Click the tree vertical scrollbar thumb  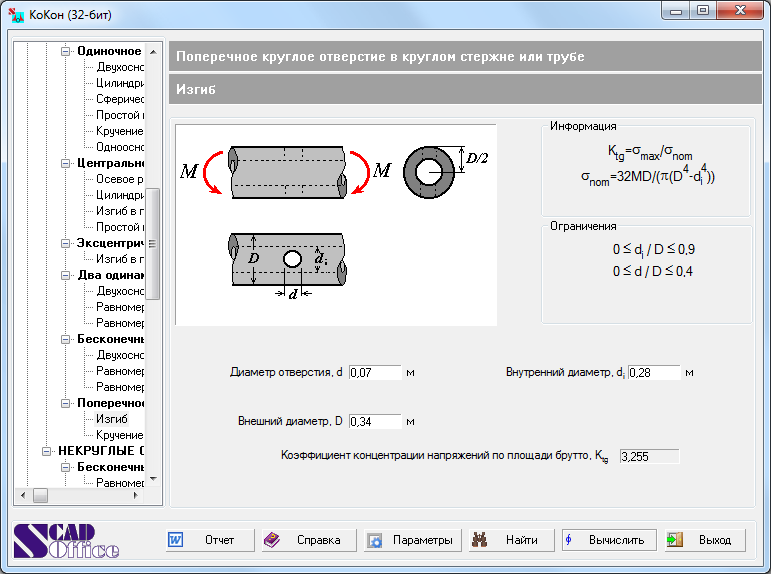[153, 243]
